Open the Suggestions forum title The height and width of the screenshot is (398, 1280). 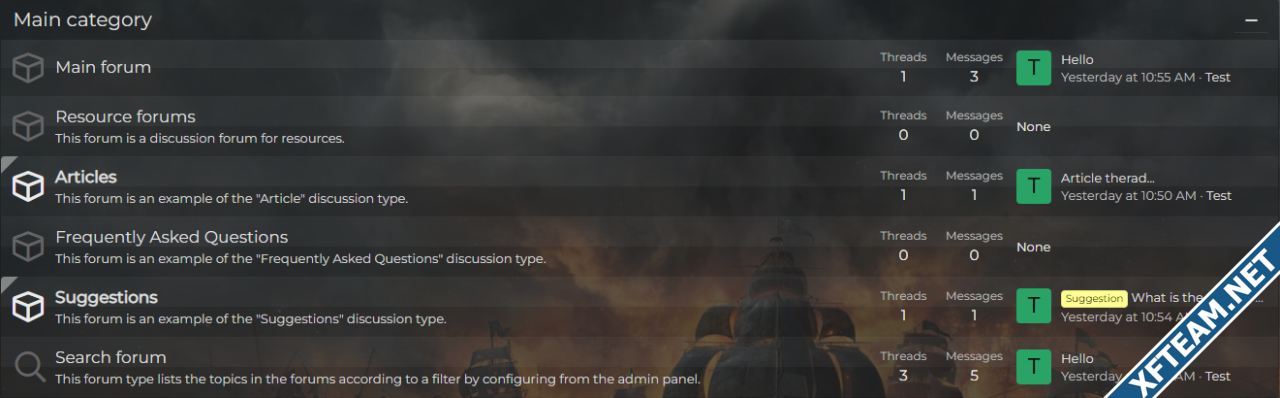coord(106,297)
